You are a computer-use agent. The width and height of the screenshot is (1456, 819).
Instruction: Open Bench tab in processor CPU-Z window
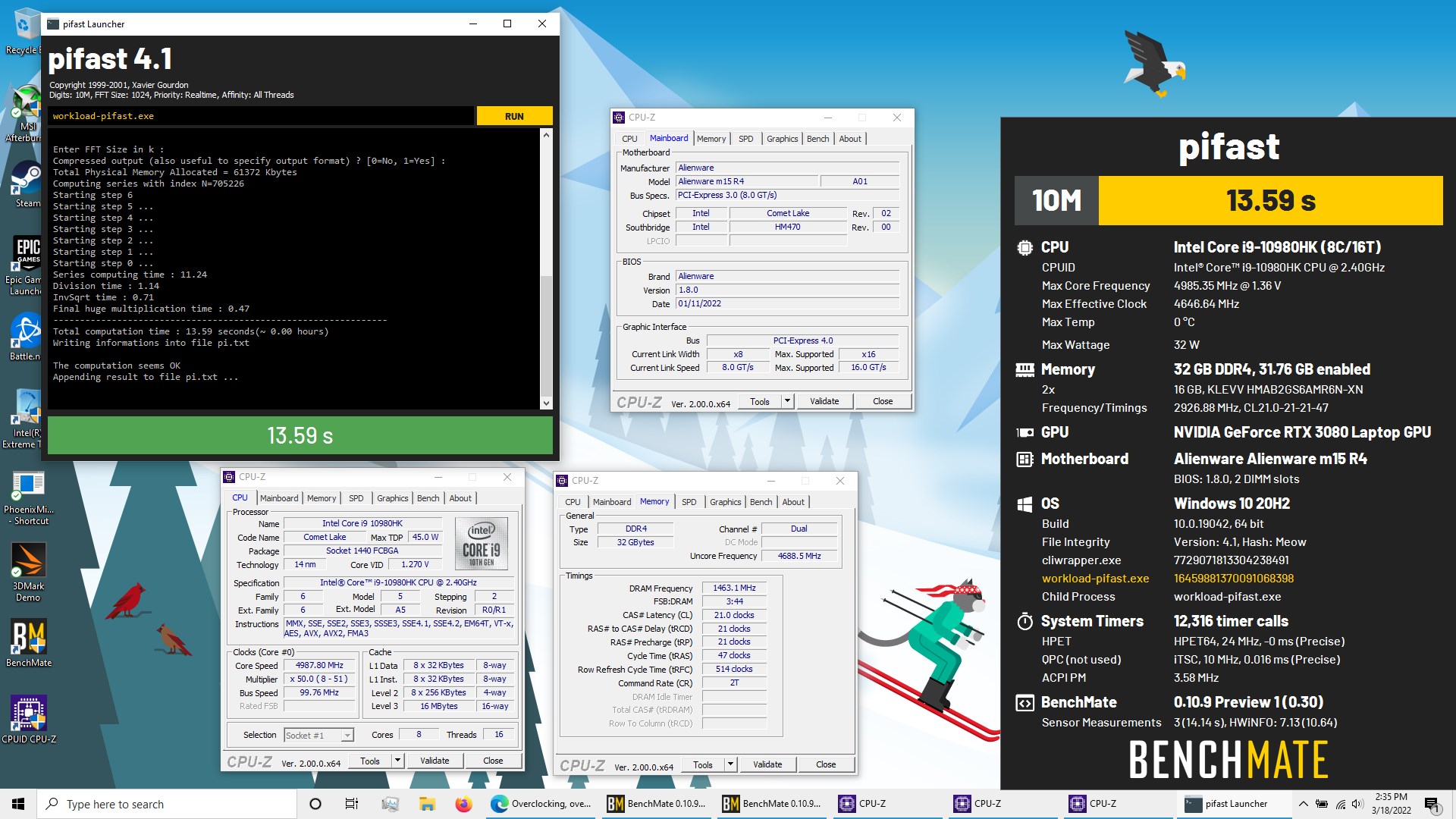(x=428, y=498)
